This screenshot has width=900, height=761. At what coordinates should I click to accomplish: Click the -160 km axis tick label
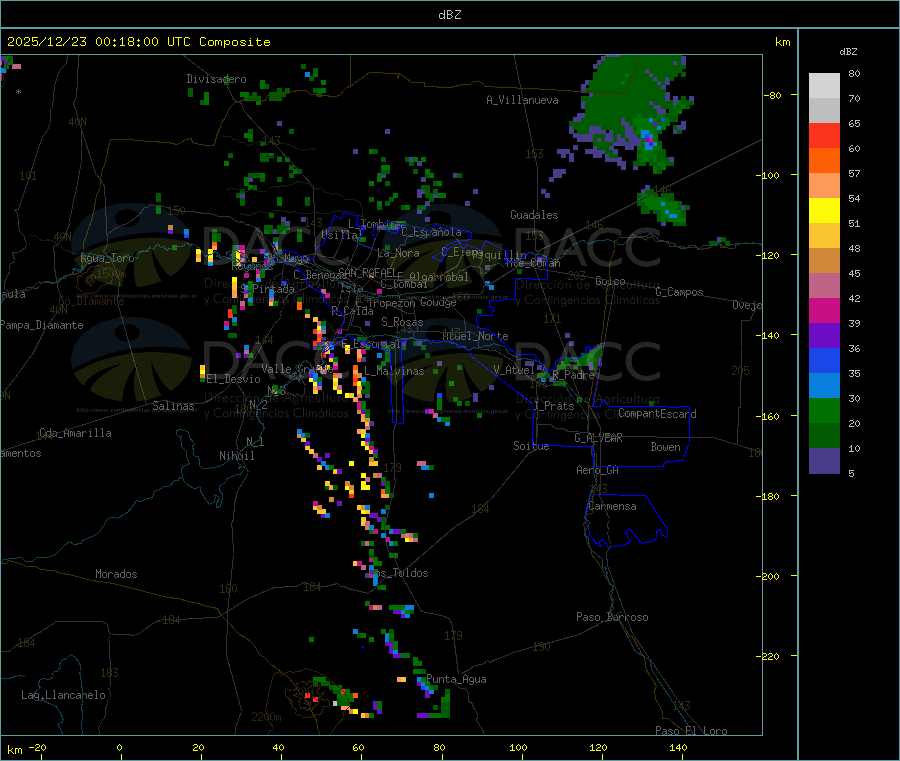[x=770, y=416]
